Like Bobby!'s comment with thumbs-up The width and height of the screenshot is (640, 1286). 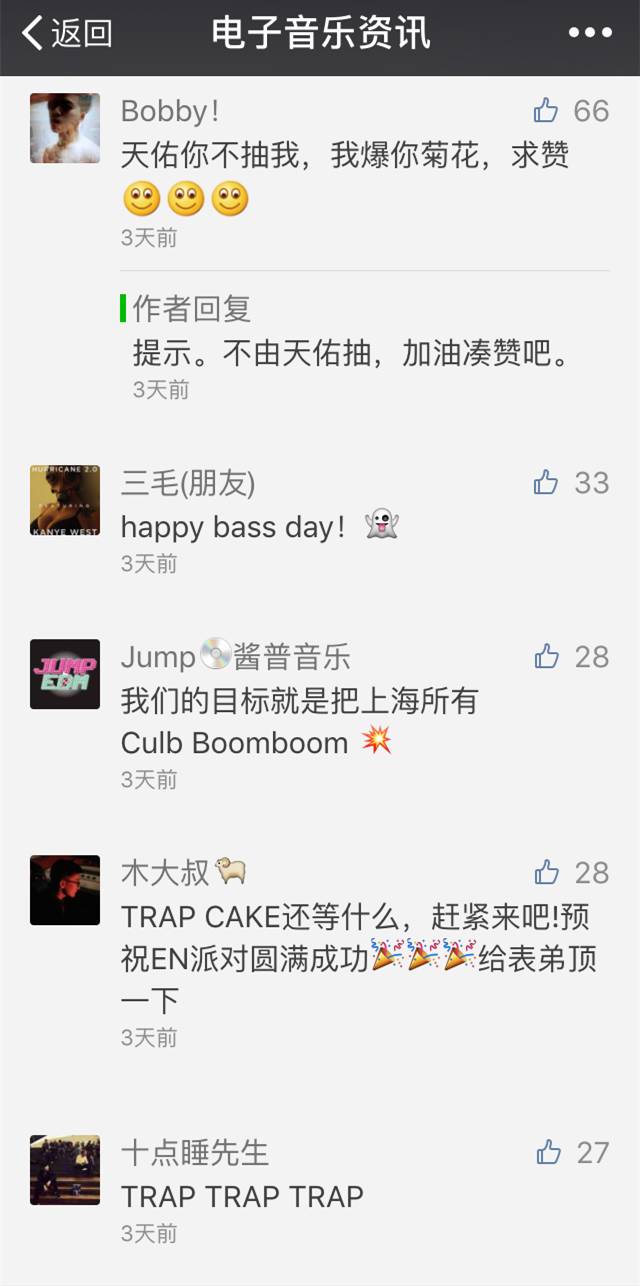(546, 110)
